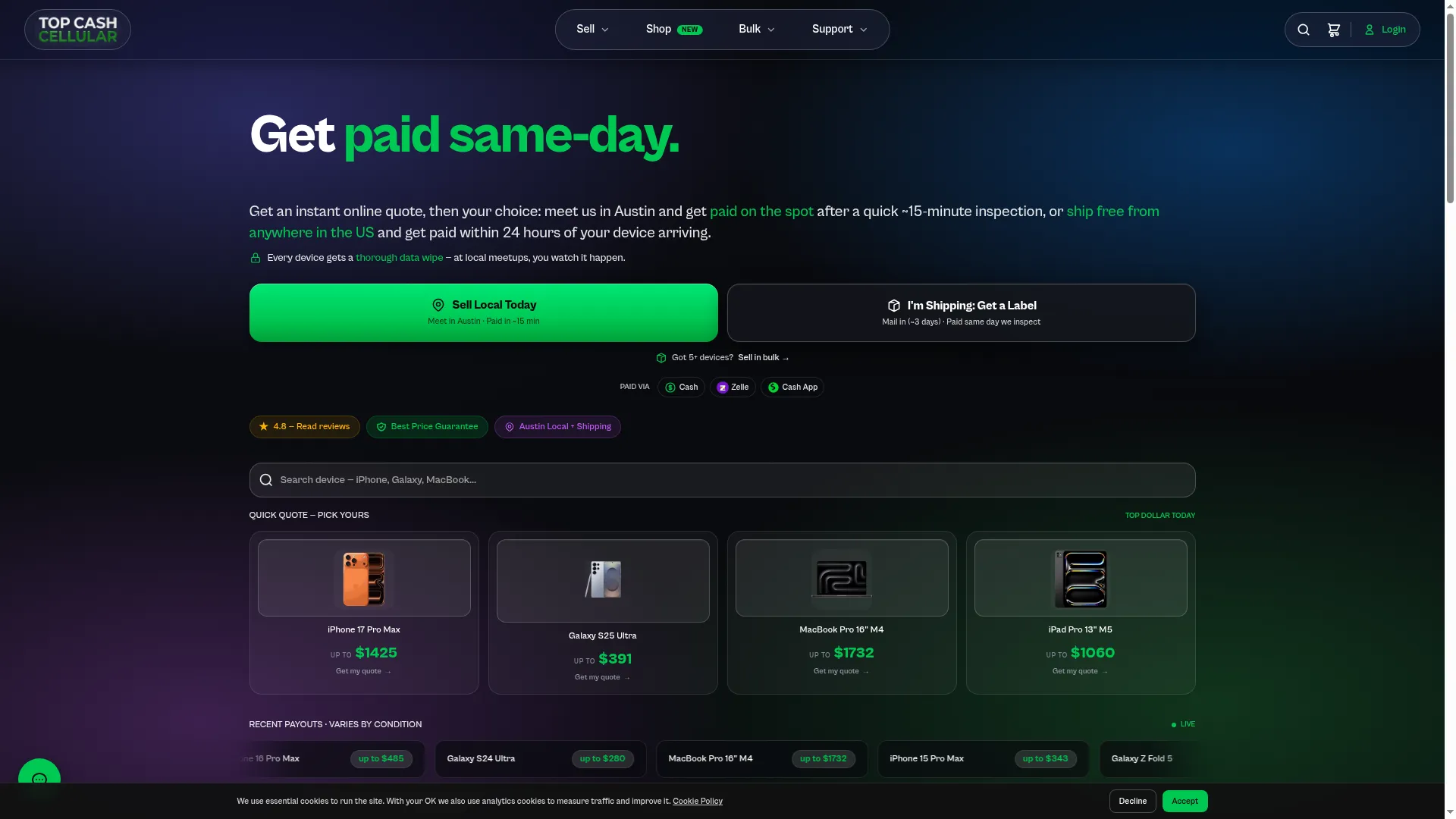Open the Support navigation item

click(839, 30)
